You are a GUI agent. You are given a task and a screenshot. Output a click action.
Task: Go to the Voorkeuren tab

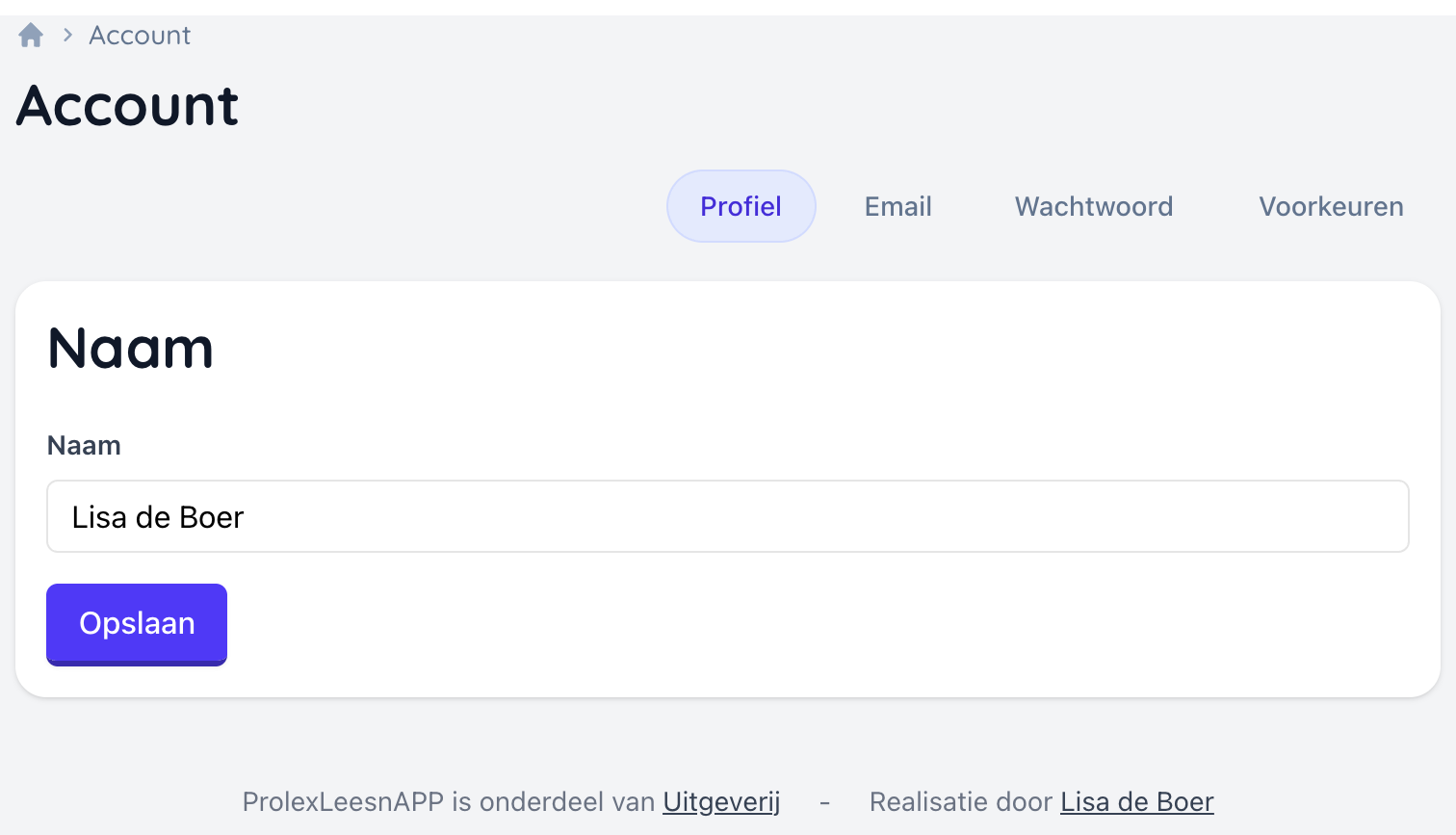point(1330,205)
